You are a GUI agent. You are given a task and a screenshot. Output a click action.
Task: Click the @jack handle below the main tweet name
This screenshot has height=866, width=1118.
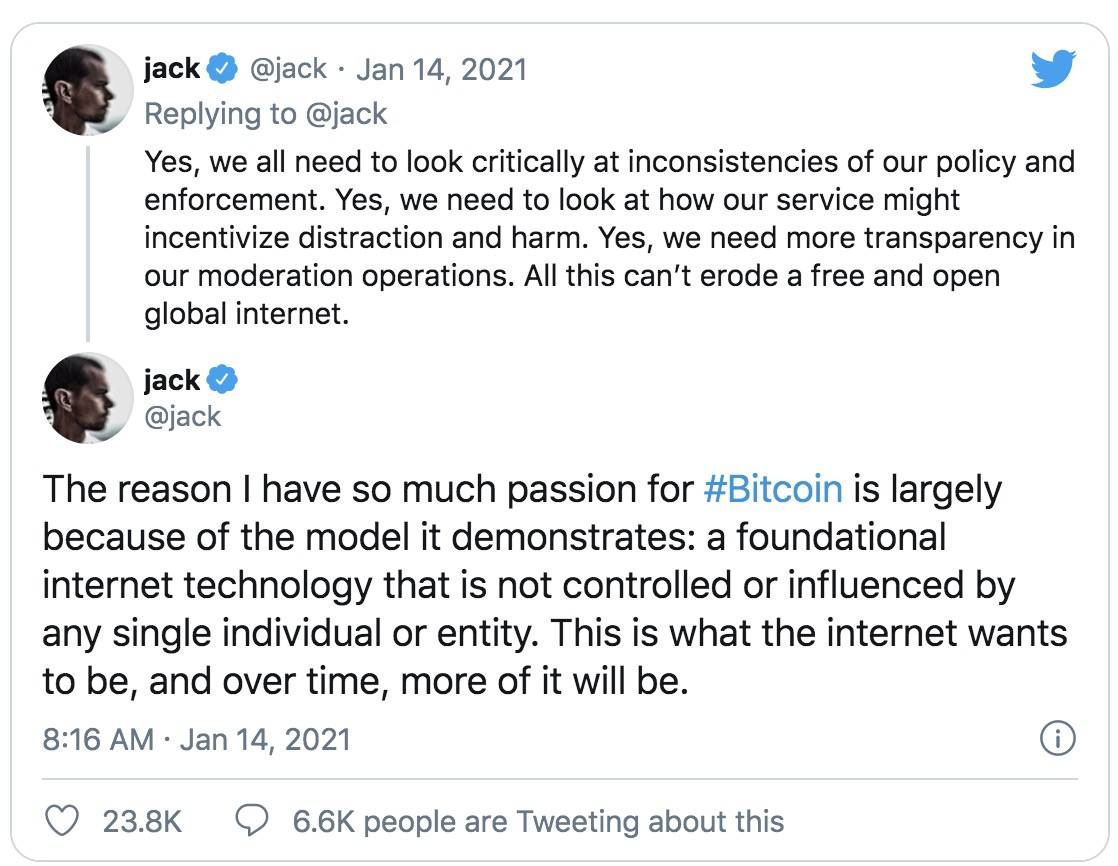click(x=183, y=415)
